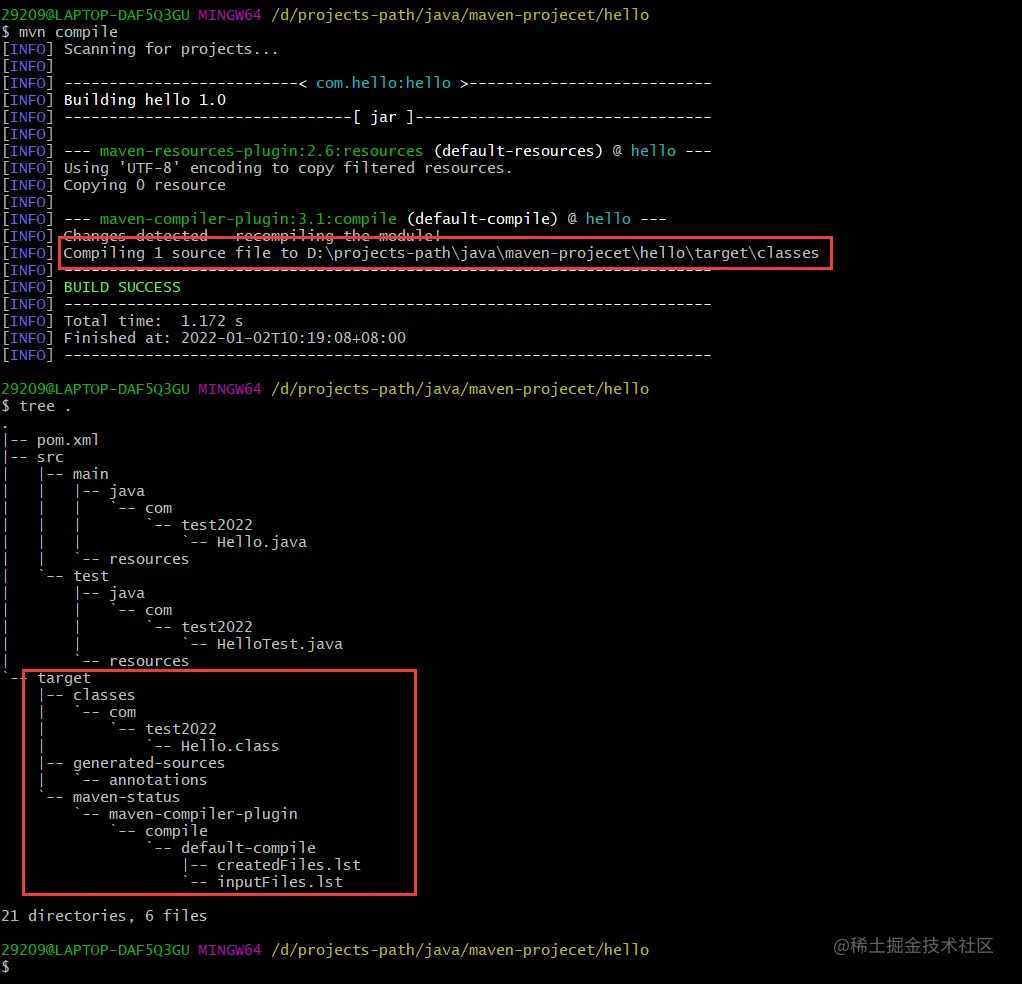1022x984 pixels.
Task: Click the 'classes' directory entry
Action: 104,695
